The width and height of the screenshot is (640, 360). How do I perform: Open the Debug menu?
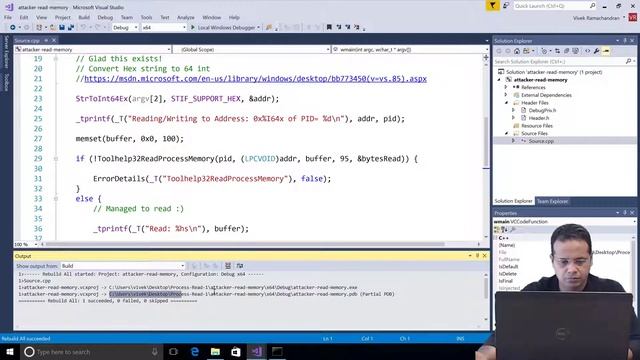tap(105, 18)
